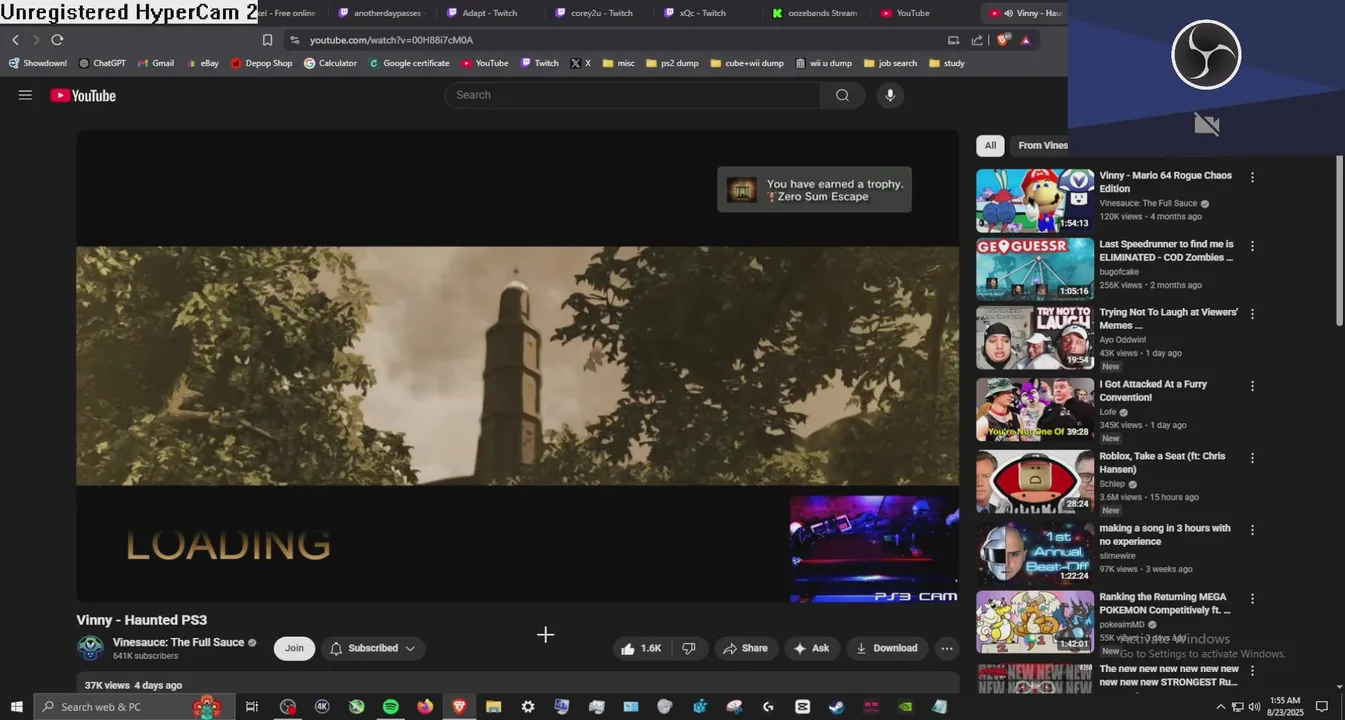This screenshot has height=720, width=1345.
Task: Open Steam from the taskbar
Action: click(x=836, y=706)
